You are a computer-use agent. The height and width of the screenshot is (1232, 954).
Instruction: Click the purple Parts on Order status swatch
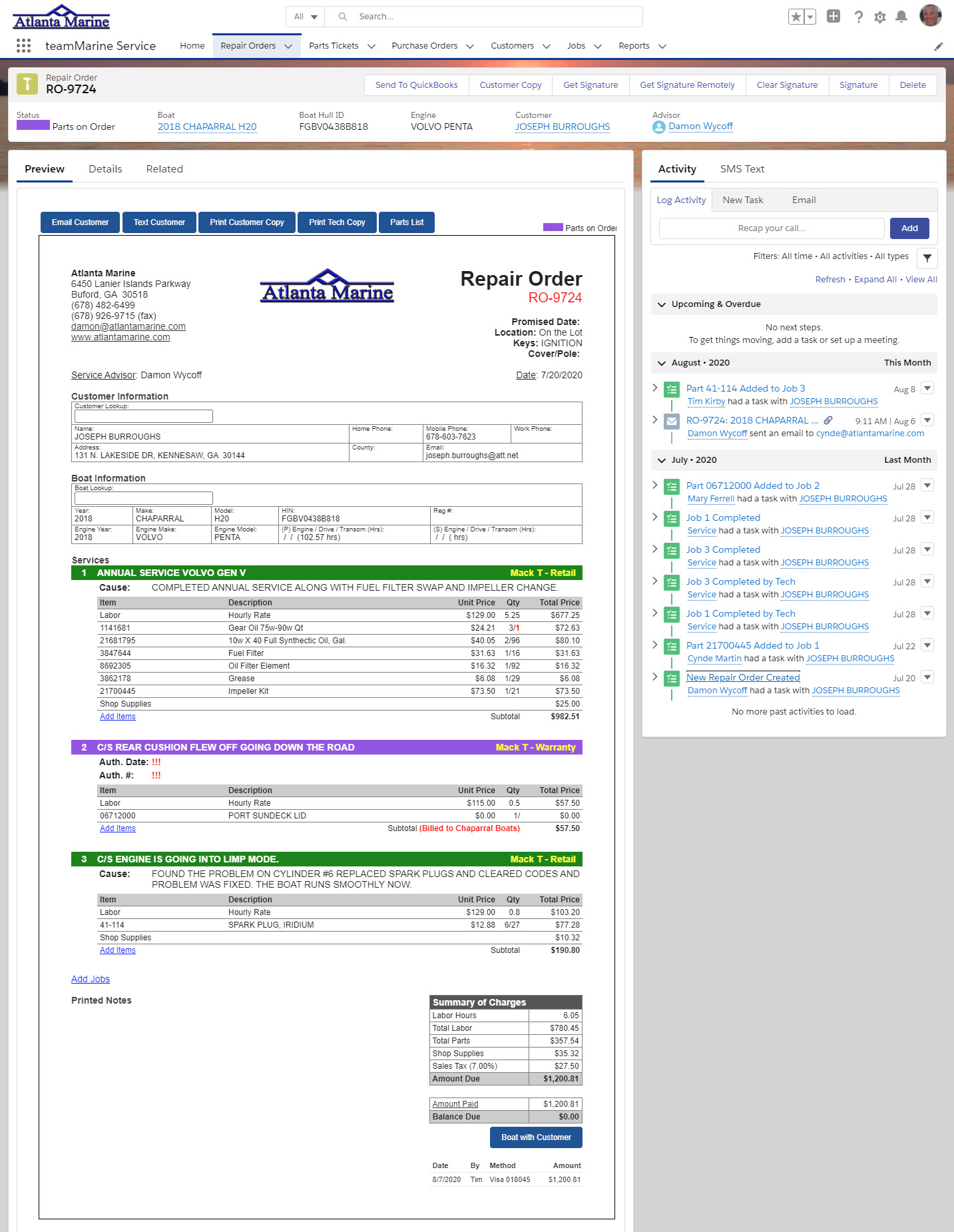33,125
